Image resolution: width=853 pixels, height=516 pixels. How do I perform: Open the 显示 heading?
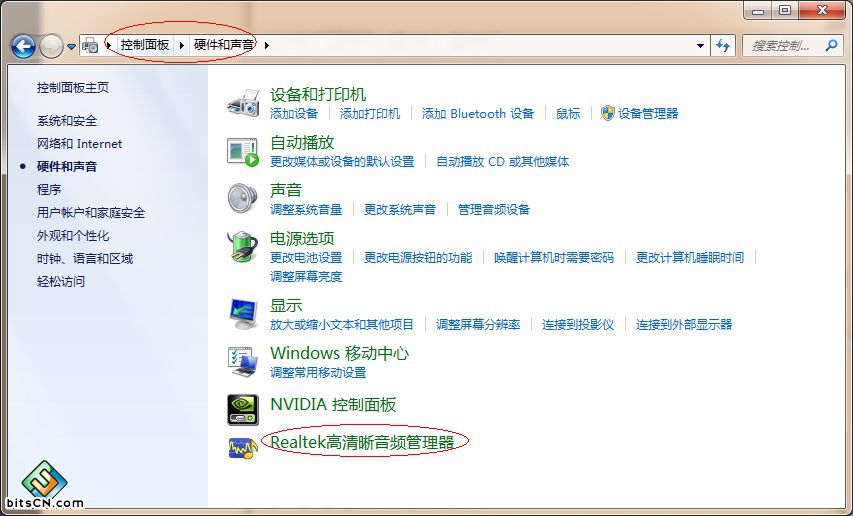coord(286,306)
